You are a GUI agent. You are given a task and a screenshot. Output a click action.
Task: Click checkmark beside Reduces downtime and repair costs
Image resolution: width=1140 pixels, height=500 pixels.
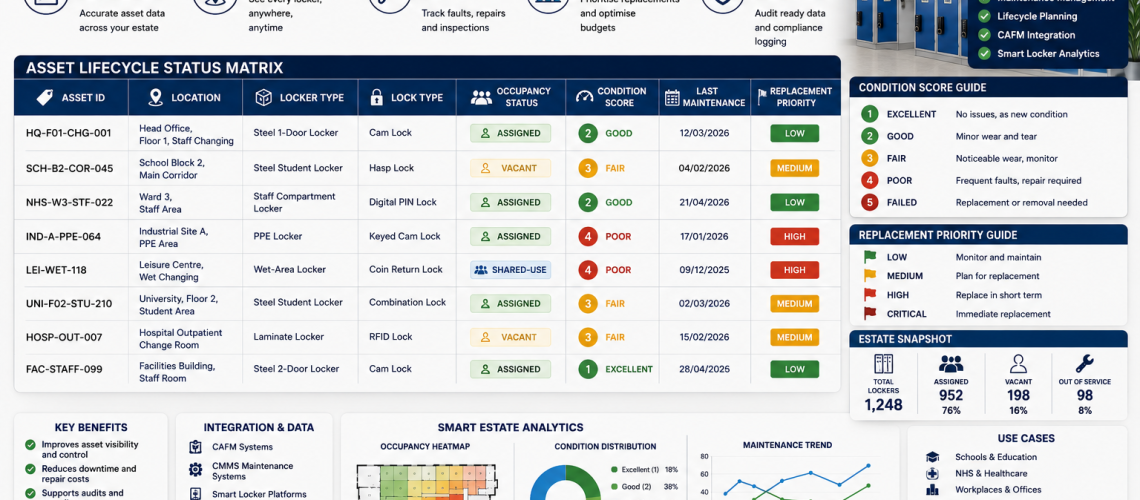30,469
